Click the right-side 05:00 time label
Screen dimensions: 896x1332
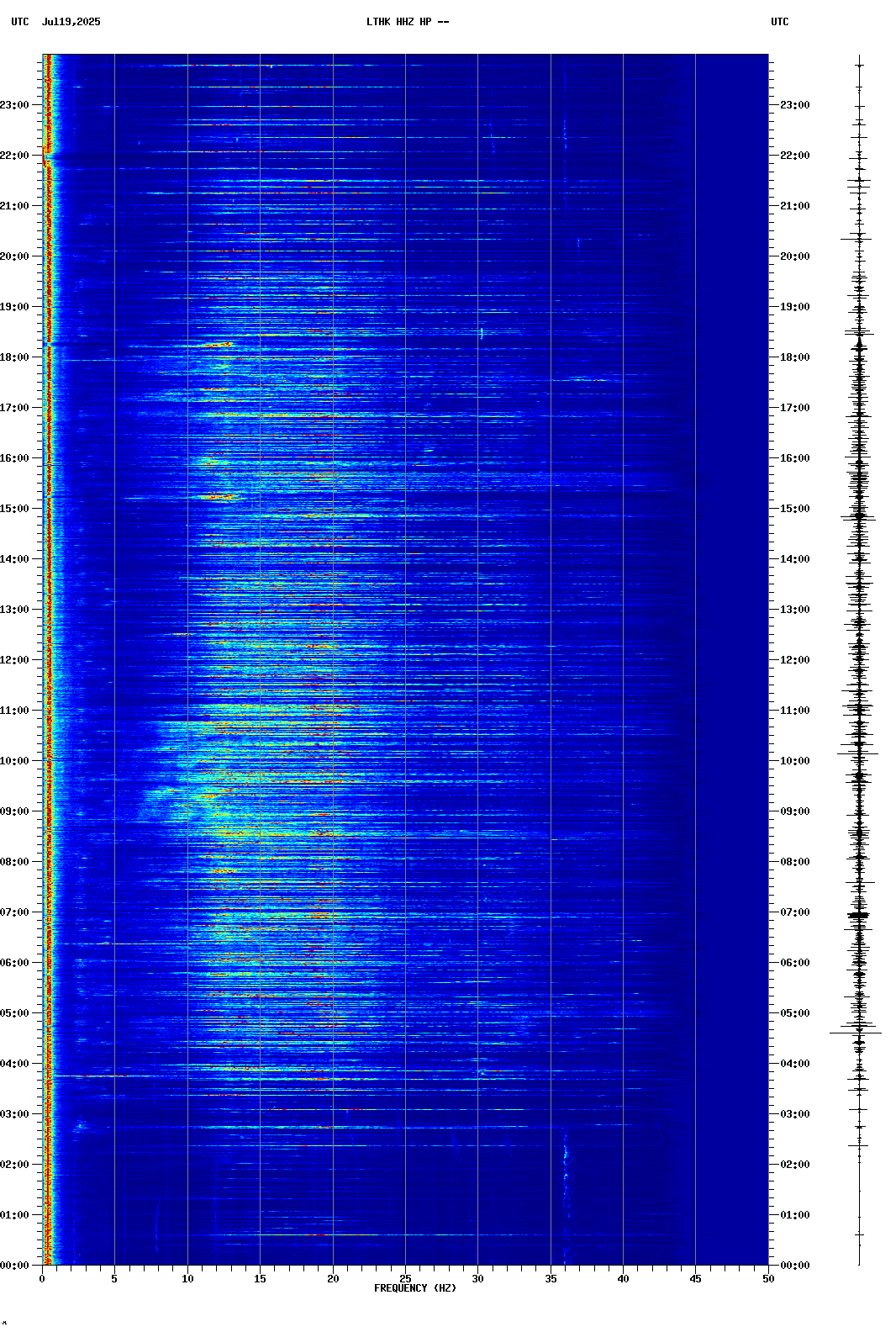795,1013
